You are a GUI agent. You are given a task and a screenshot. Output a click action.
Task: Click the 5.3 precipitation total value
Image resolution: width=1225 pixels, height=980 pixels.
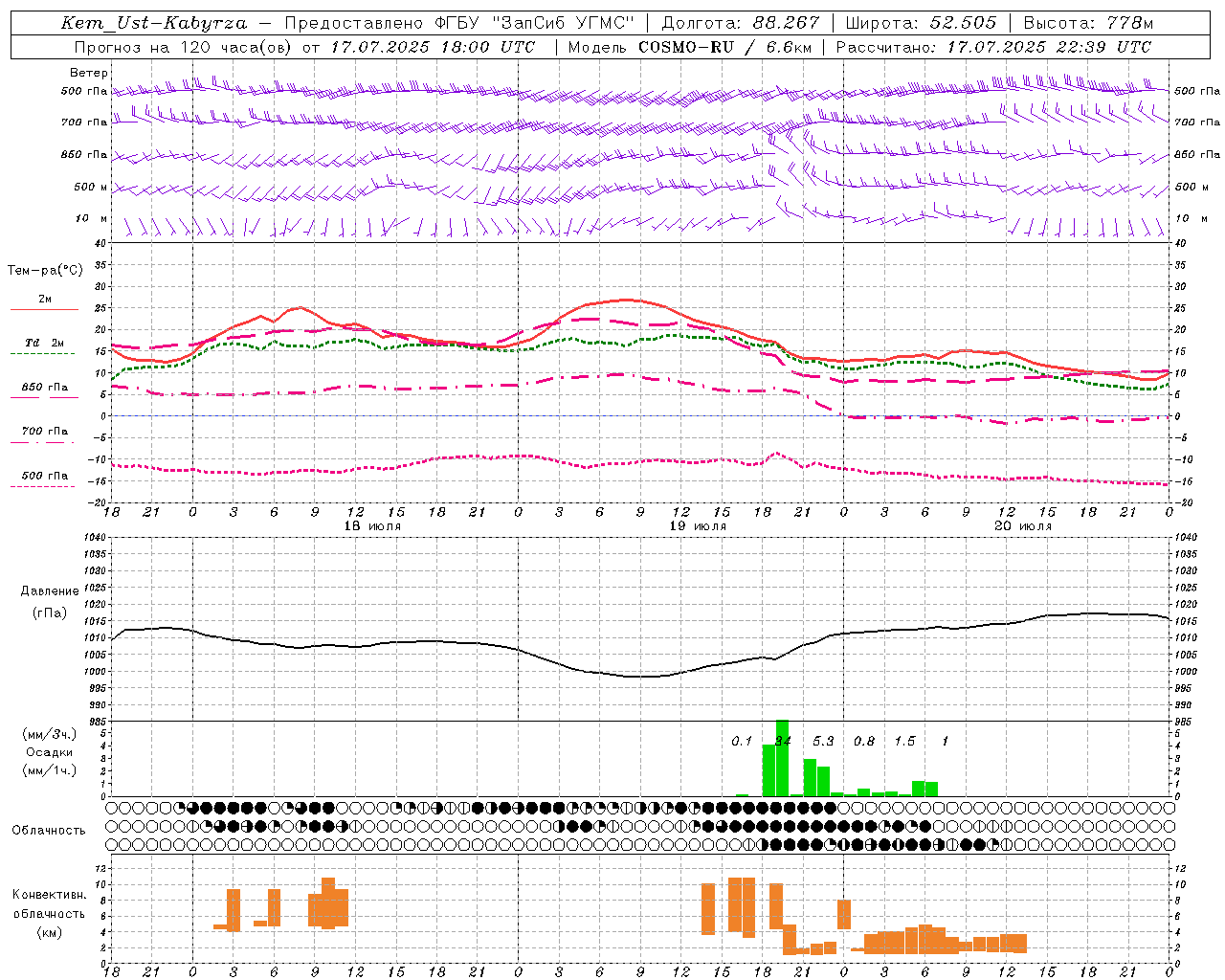[823, 742]
